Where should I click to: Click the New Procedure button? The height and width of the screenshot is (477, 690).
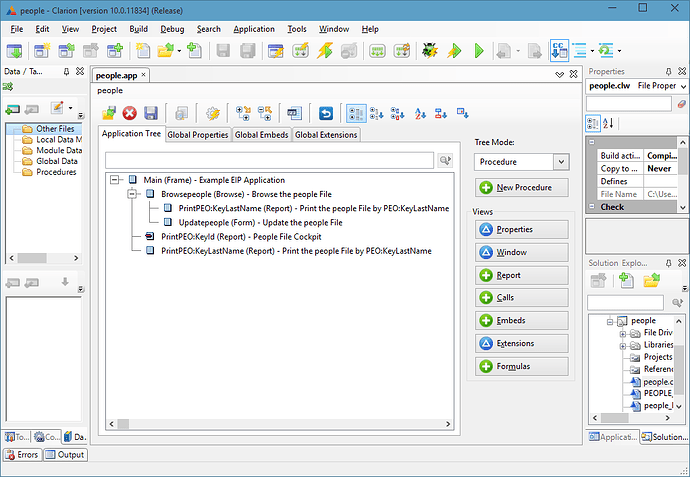click(x=521, y=188)
